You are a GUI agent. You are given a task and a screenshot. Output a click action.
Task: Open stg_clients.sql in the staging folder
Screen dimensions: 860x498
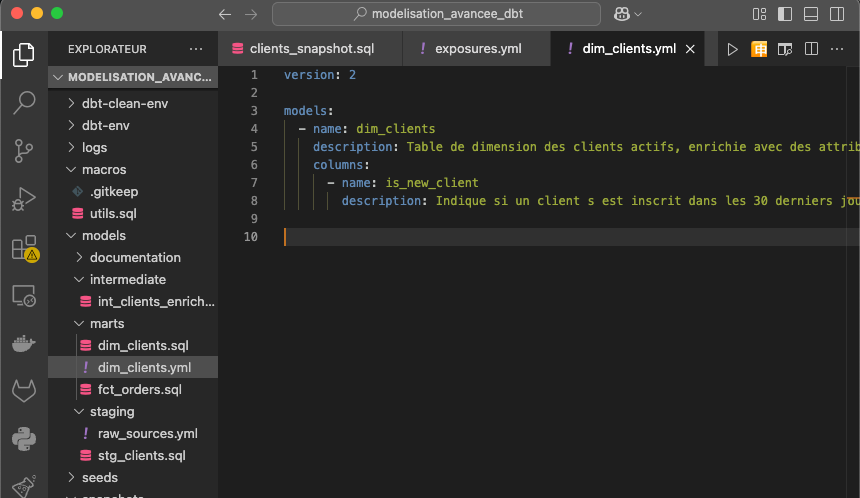click(133, 455)
